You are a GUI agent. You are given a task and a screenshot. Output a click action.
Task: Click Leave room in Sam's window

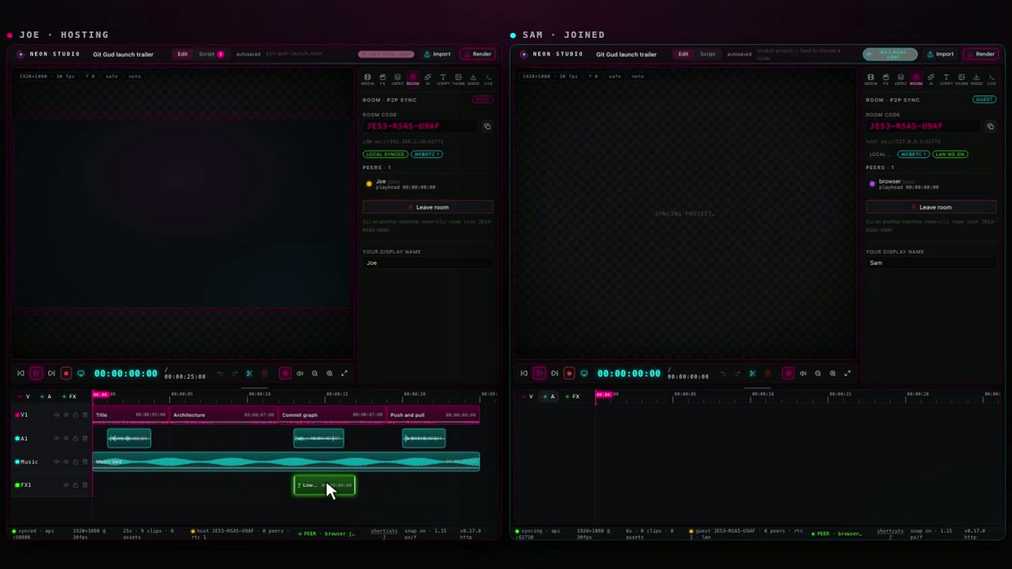click(931, 207)
